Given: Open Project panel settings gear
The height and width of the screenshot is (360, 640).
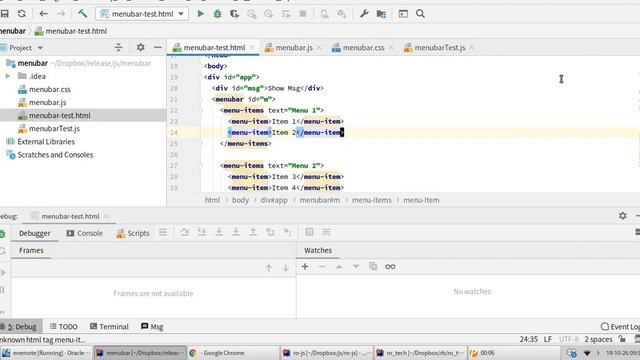Looking at the screenshot, I should click(140, 47).
